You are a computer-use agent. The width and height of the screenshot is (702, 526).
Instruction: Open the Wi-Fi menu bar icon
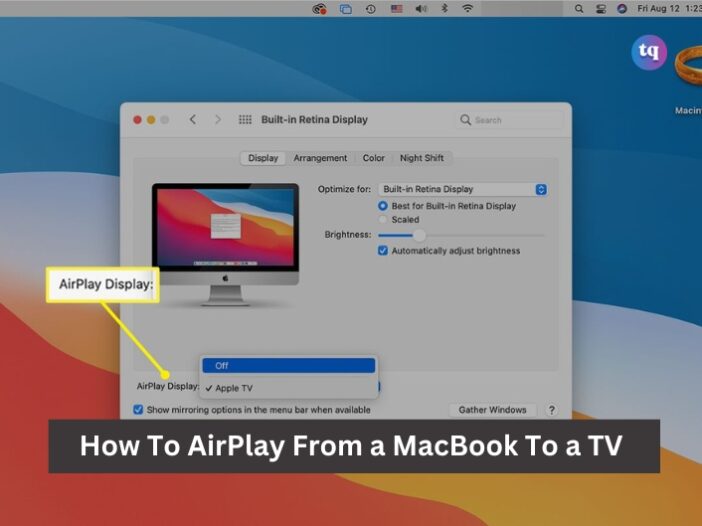tap(467, 8)
